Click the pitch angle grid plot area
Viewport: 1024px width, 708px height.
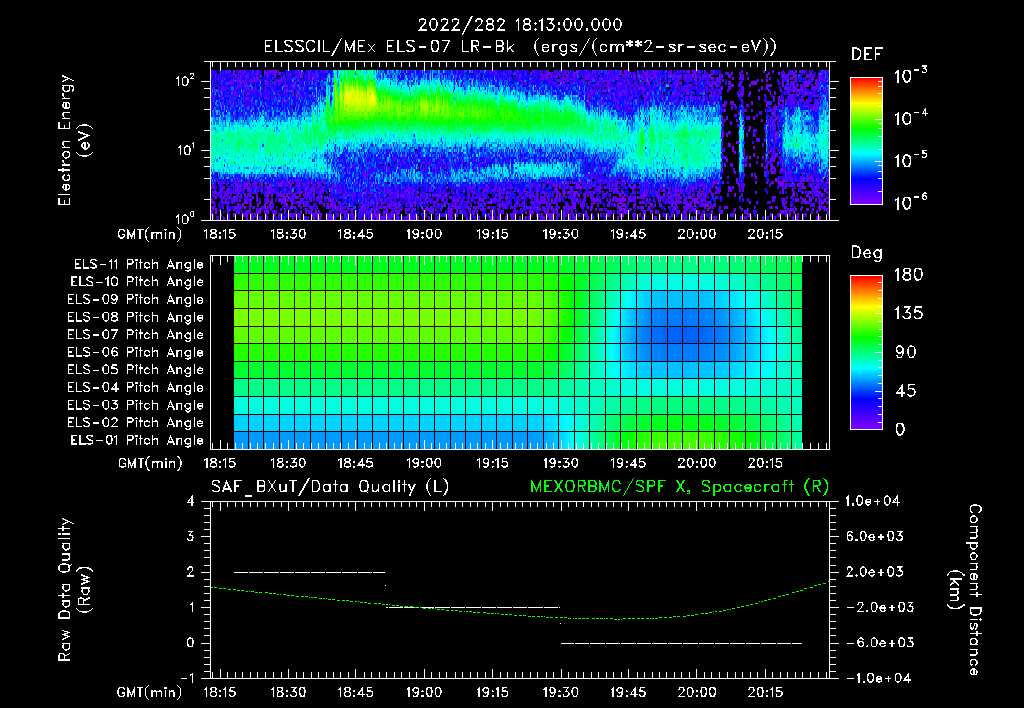[518, 353]
